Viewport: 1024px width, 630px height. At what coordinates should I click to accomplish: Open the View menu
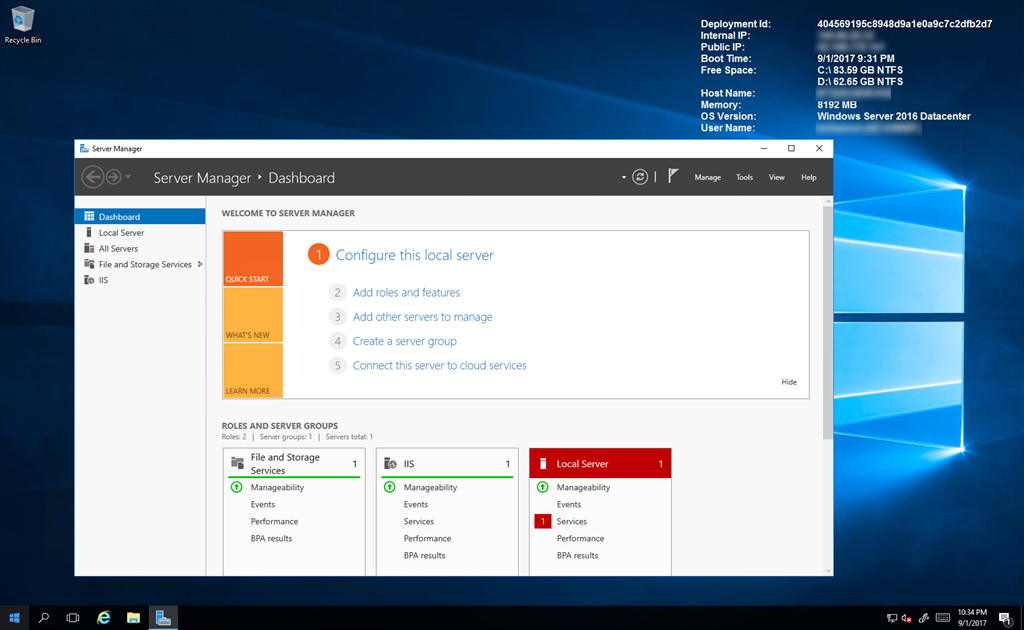pos(776,178)
